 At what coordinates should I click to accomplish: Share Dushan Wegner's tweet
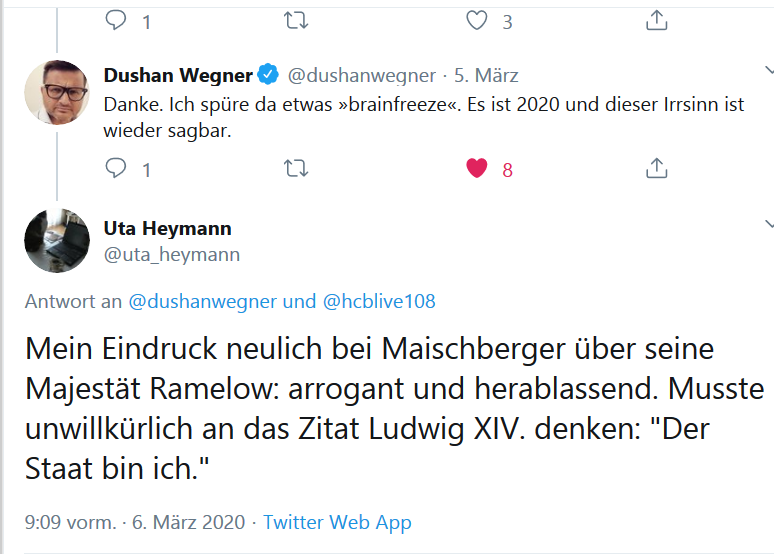[656, 167]
